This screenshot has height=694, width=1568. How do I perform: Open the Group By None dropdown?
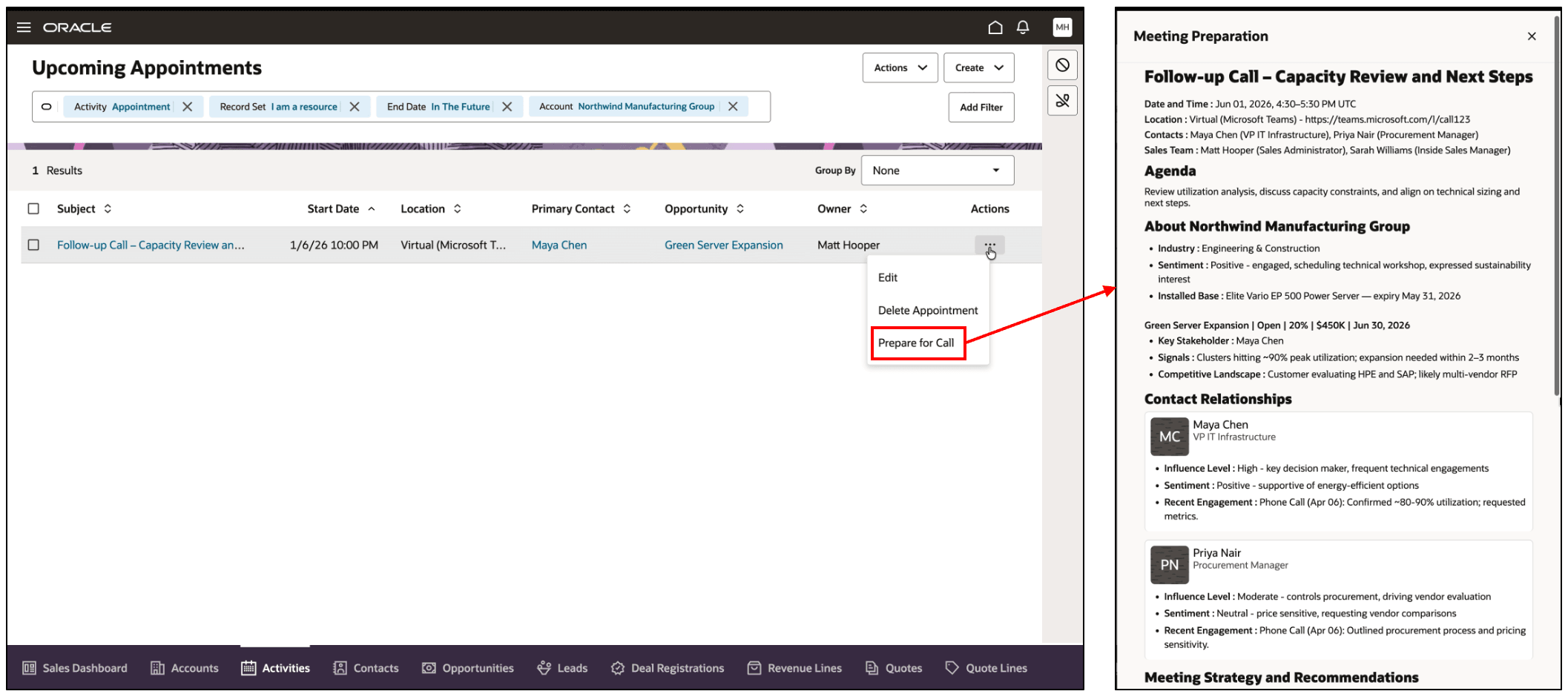pyautogui.click(x=938, y=171)
